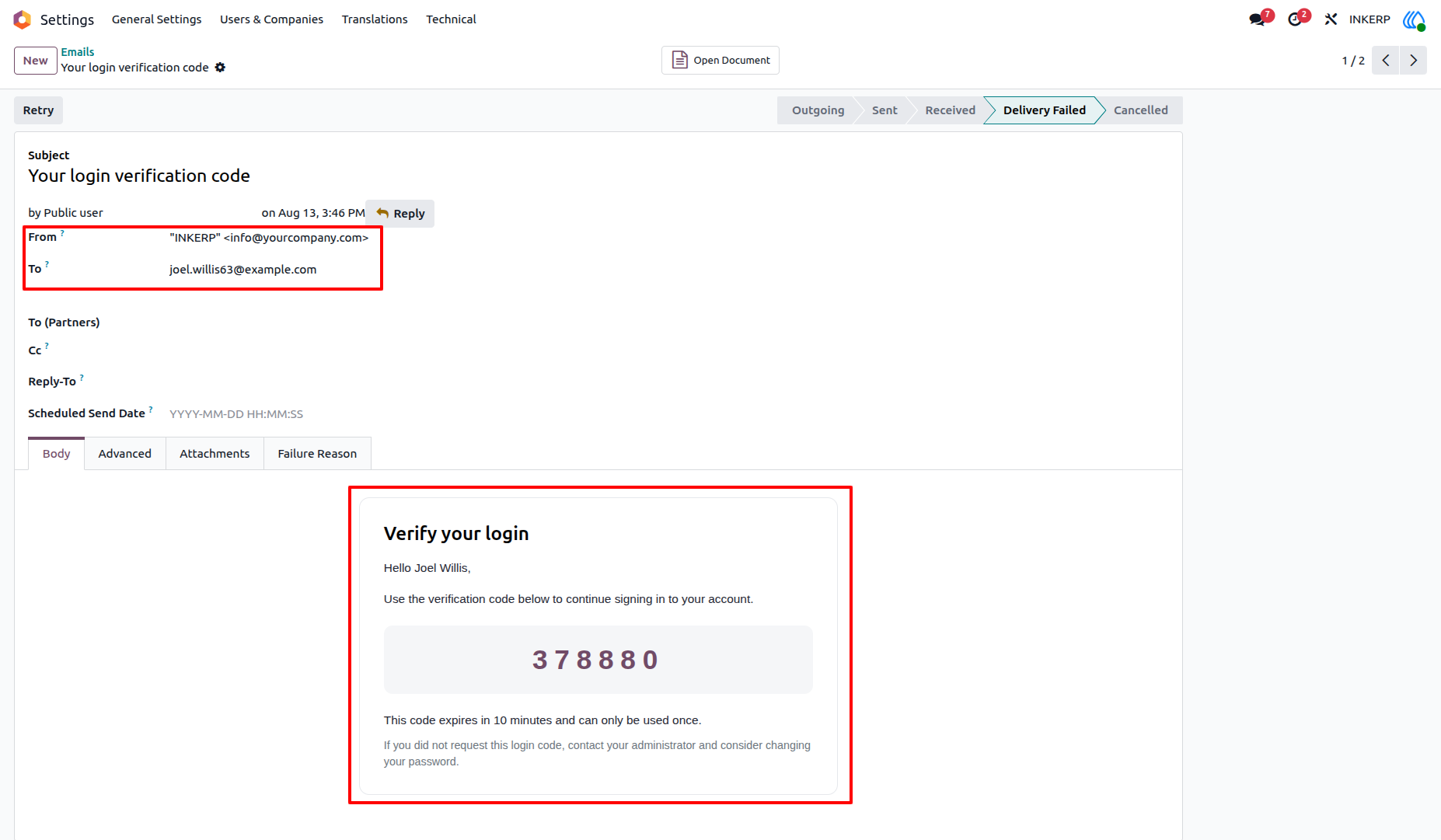The height and width of the screenshot is (840, 1441).
Task: Set status to Sent
Action: (x=884, y=110)
